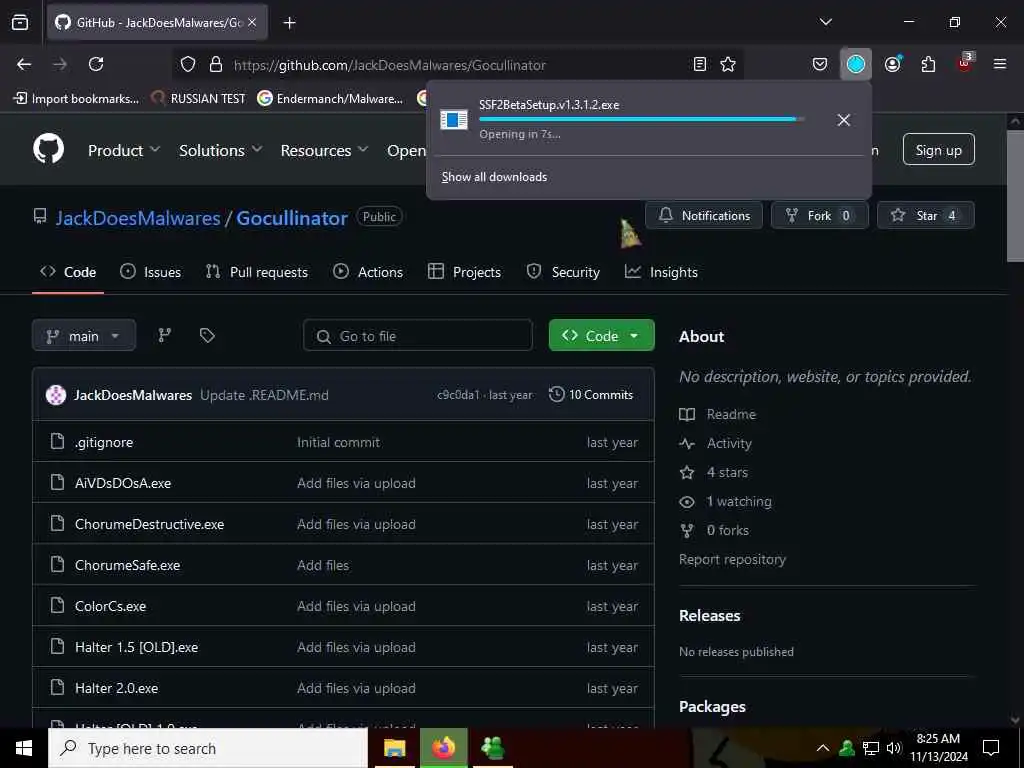Screen dimensions: 1024x768
Task: Click the 4 stars link
Action: 714,472
